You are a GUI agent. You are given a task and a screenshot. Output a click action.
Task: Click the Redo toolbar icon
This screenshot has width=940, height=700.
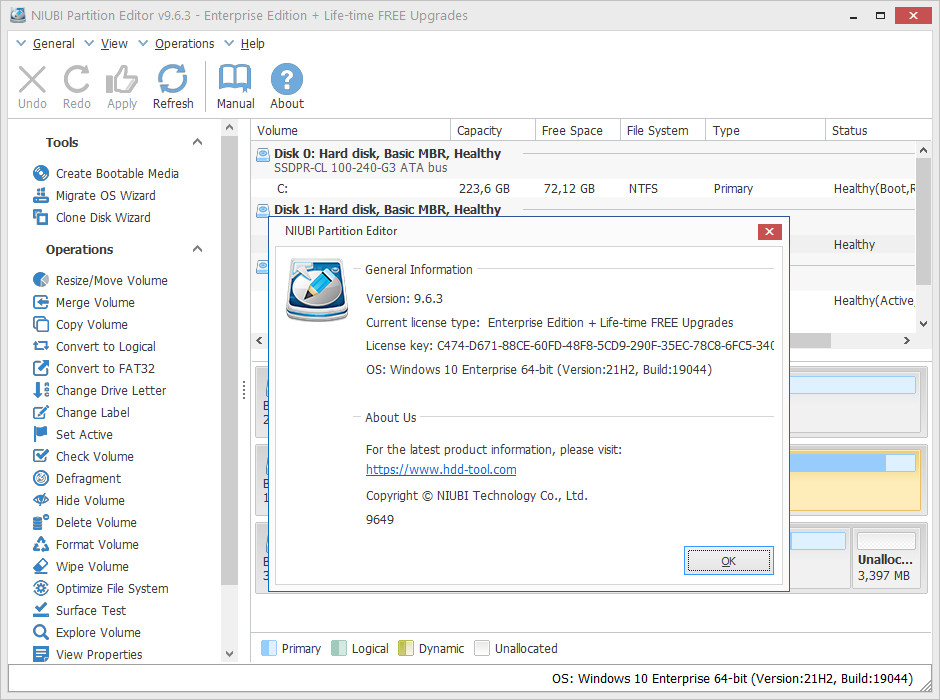click(77, 79)
